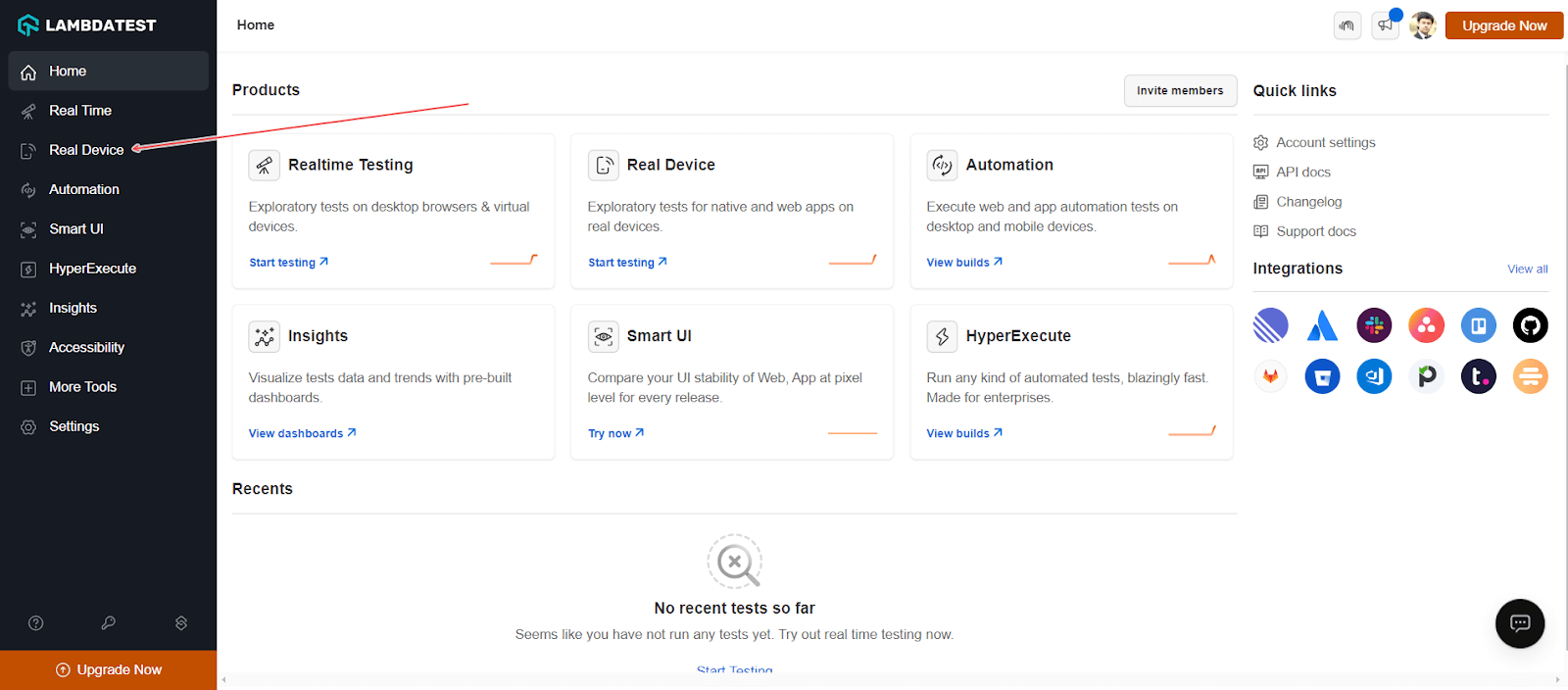Open Automation in the sidebar
Viewport: 1568px width, 690px height.
tap(108, 189)
